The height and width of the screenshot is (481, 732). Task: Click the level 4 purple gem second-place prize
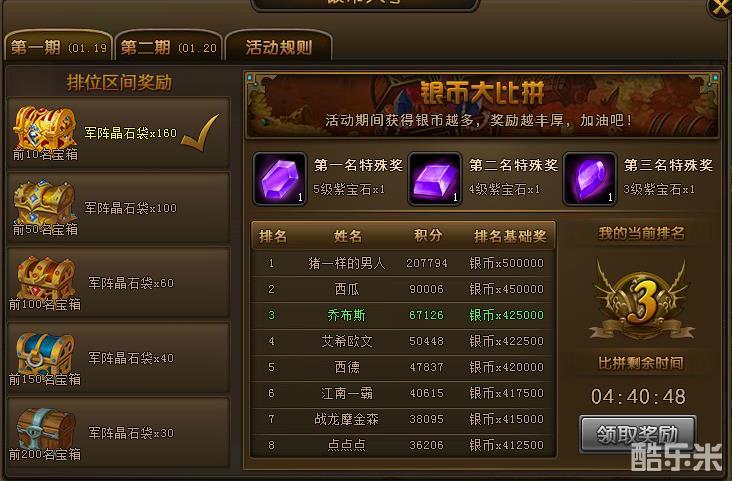435,179
